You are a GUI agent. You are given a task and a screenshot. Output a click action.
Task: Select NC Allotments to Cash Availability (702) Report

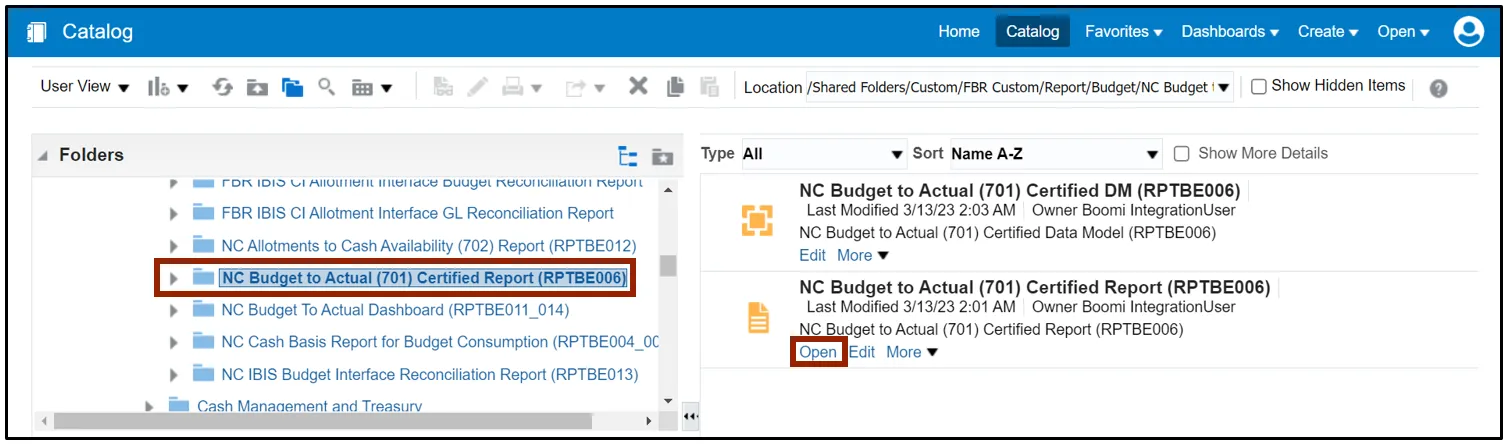coord(429,246)
